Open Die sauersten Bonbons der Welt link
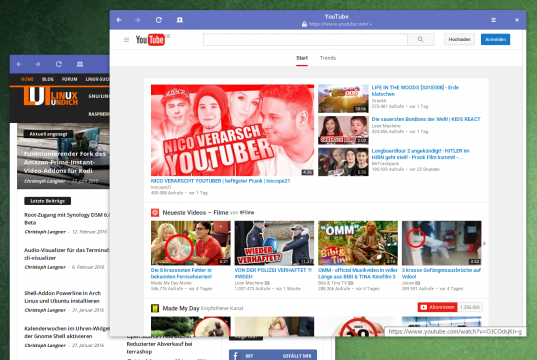This screenshot has width=537, height=360. (426, 119)
